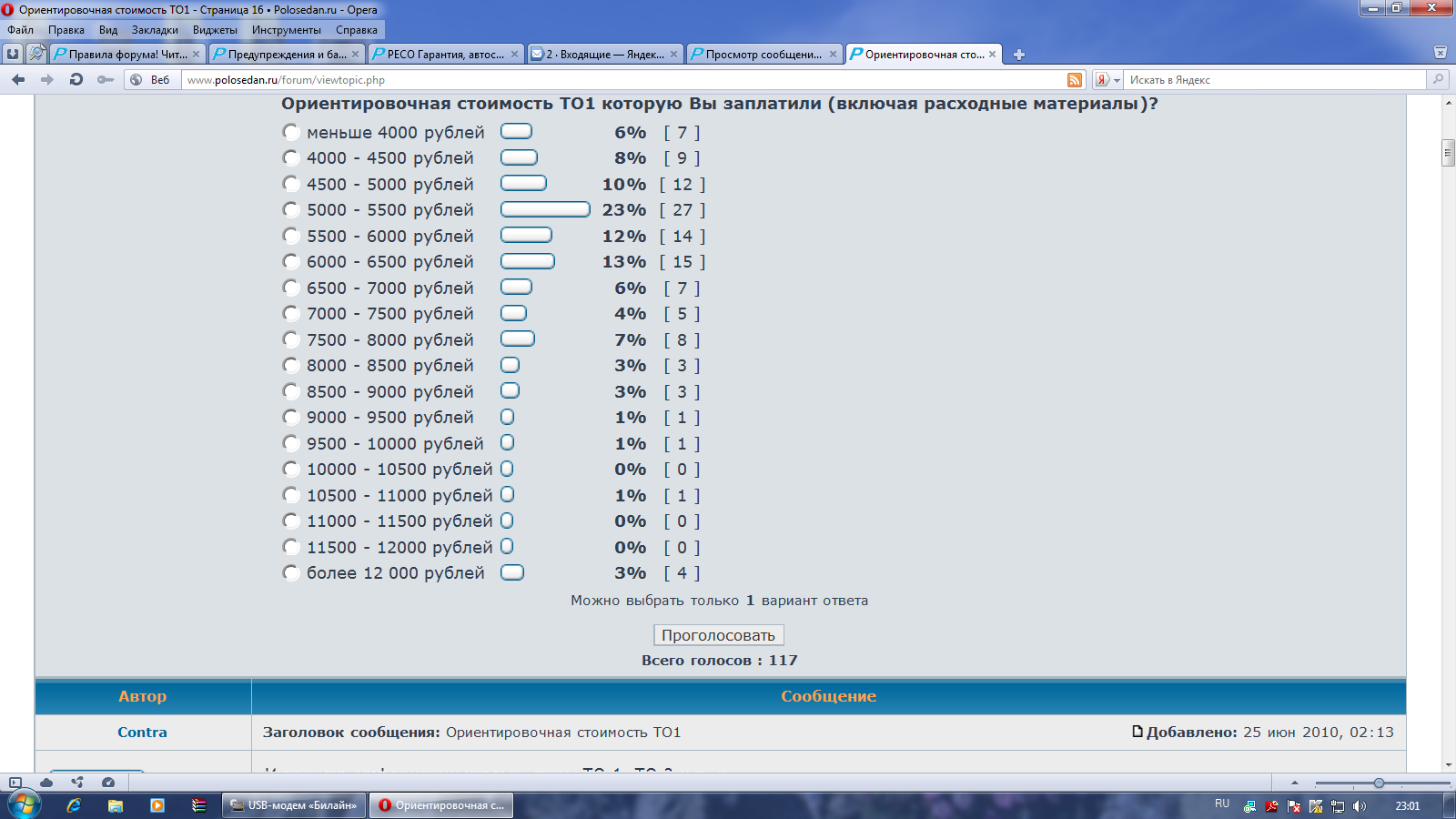
Task: Pick the "более 12 000 рублей" radio option
Action: tap(291, 573)
